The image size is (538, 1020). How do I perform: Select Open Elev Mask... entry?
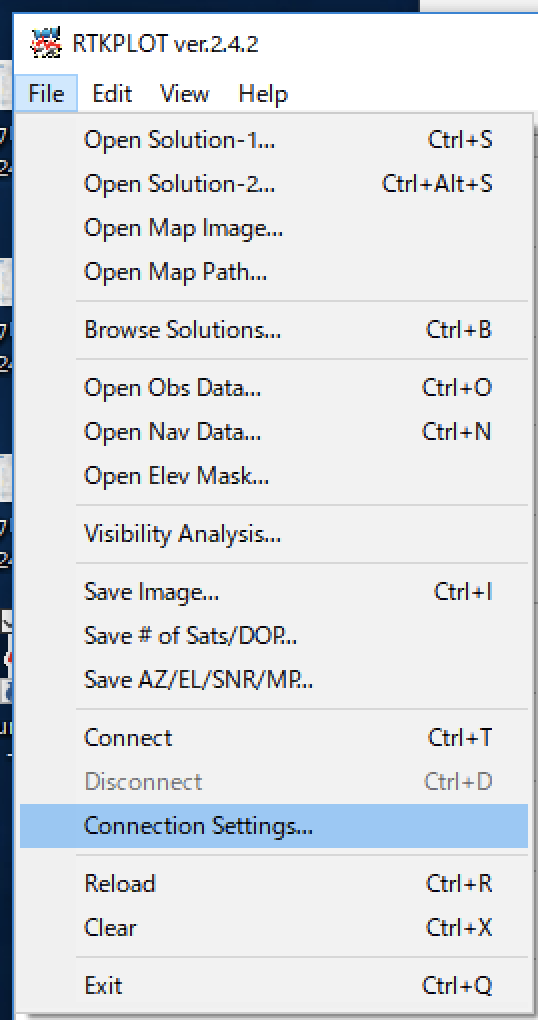point(274,476)
